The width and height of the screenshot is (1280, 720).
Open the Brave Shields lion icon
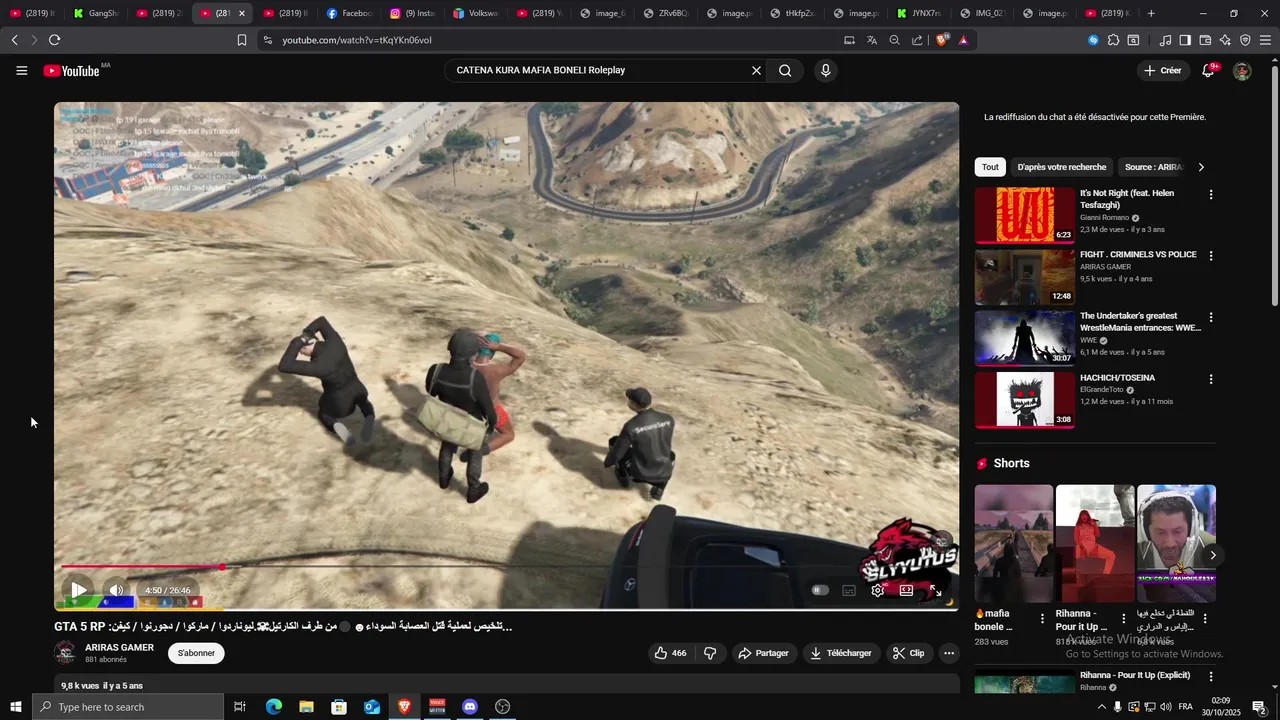click(x=941, y=40)
